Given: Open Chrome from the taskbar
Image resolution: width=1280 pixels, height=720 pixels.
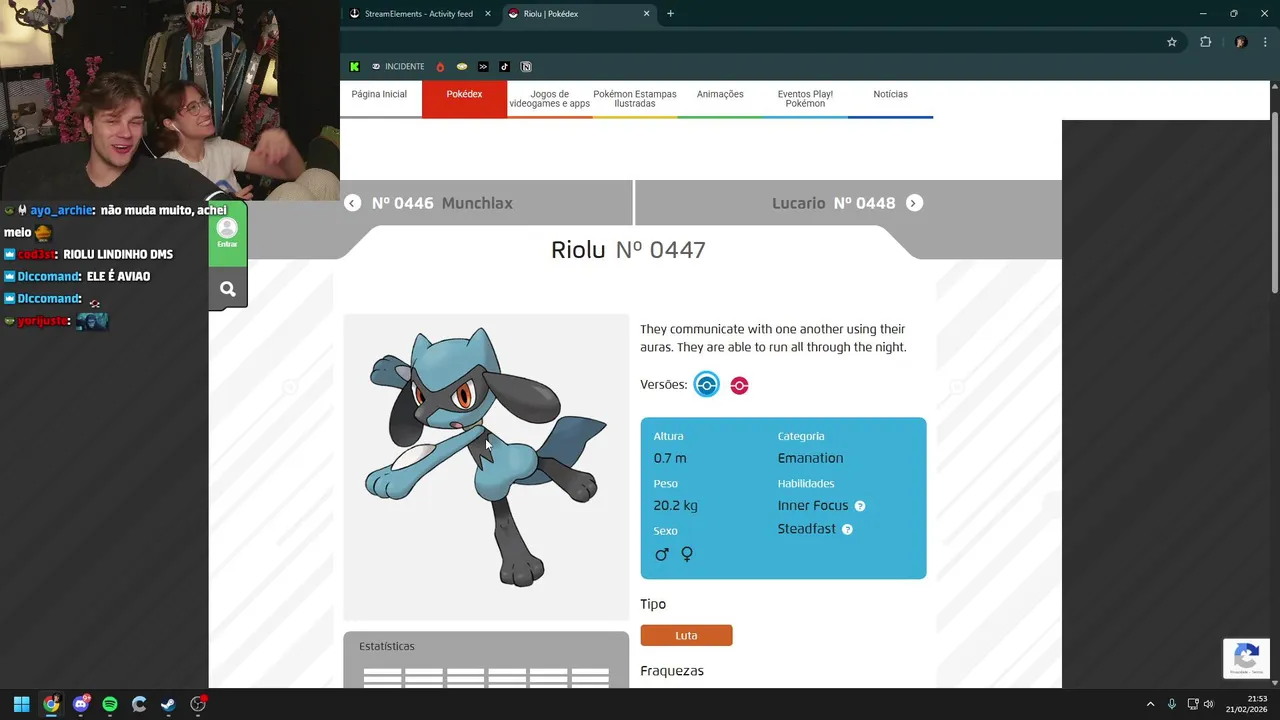Looking at the screenshot, I should [51, 704].
